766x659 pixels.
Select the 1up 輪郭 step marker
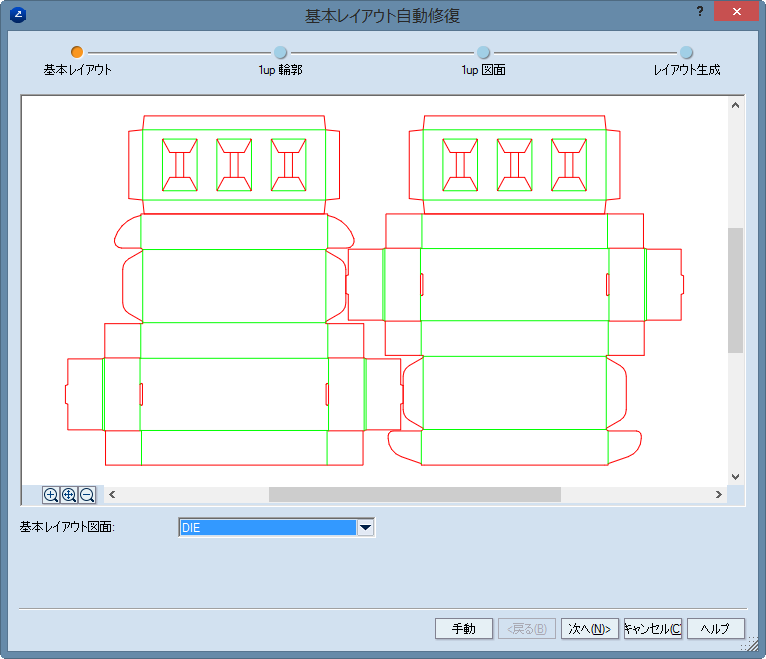click(x=280, y=52)
